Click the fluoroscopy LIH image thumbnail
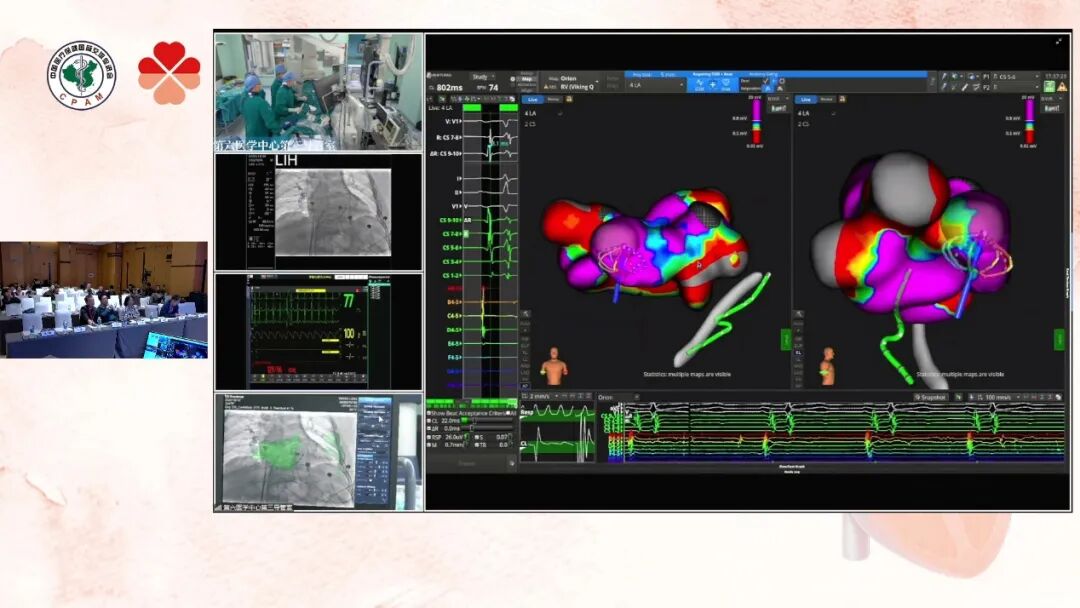This screenshot has width=1080, height=608. tap(332, 213)
